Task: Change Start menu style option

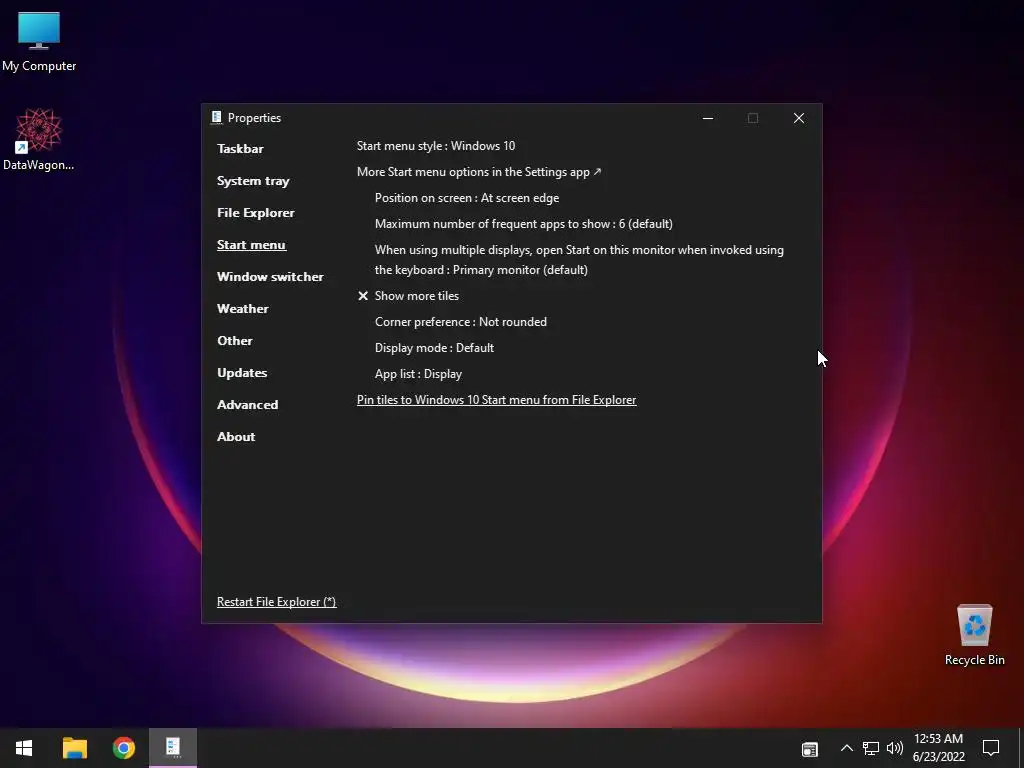Action: coord(436,146)
